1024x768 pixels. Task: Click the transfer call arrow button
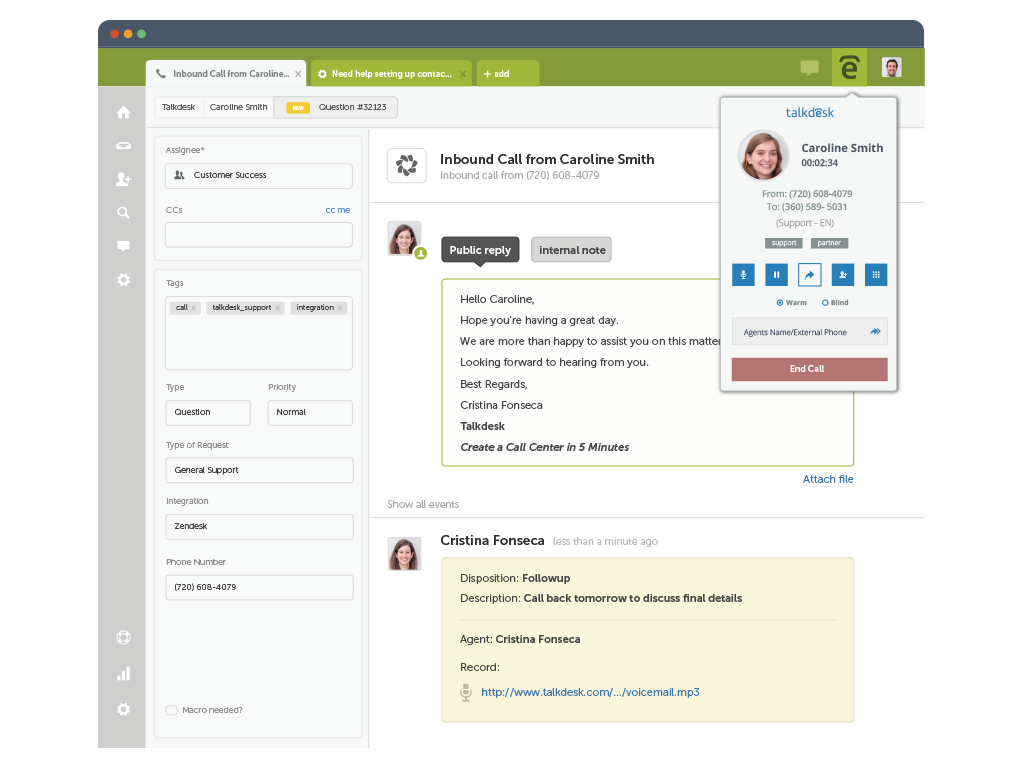click(810, 275)
